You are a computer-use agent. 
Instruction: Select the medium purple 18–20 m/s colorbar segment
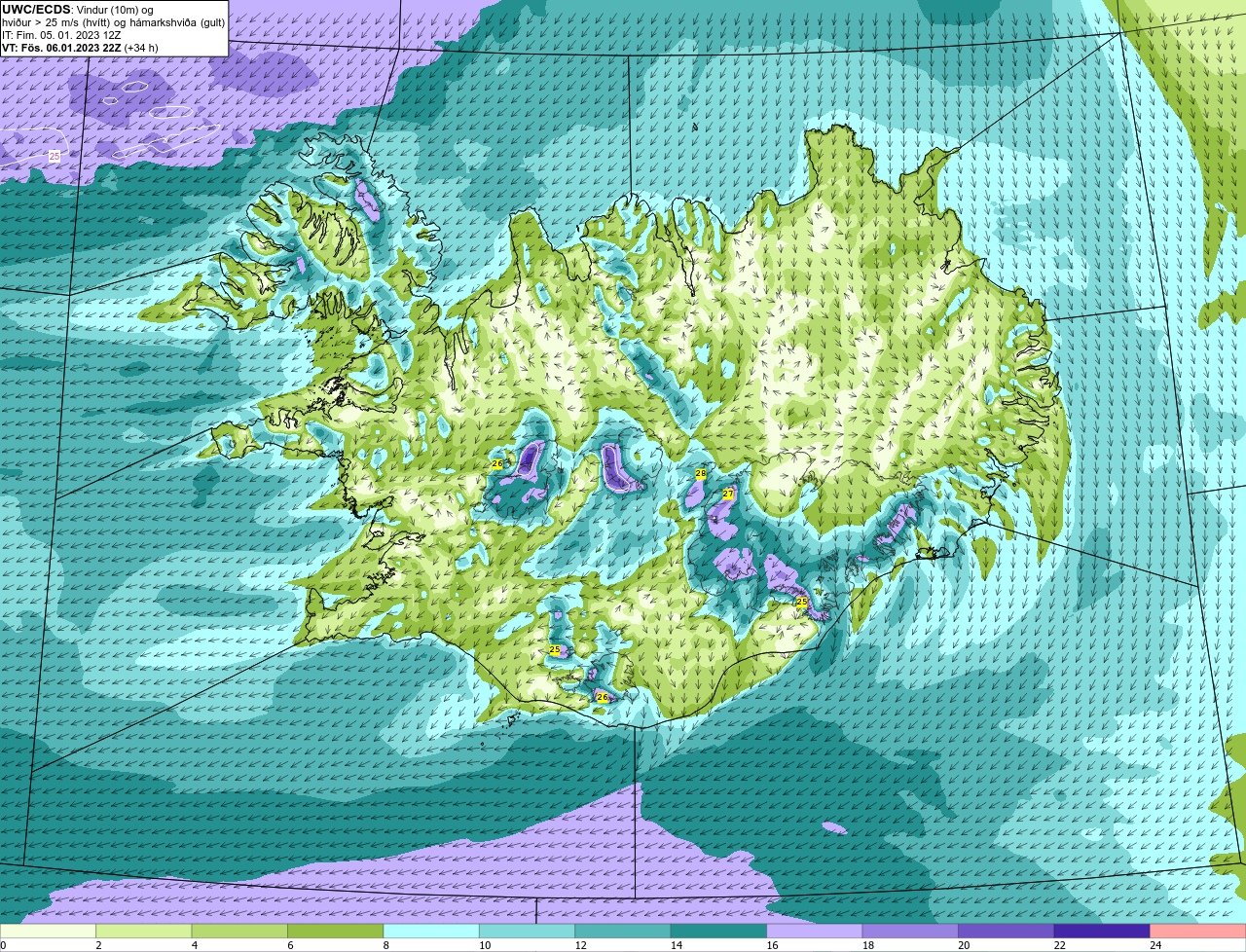(911, 931)
